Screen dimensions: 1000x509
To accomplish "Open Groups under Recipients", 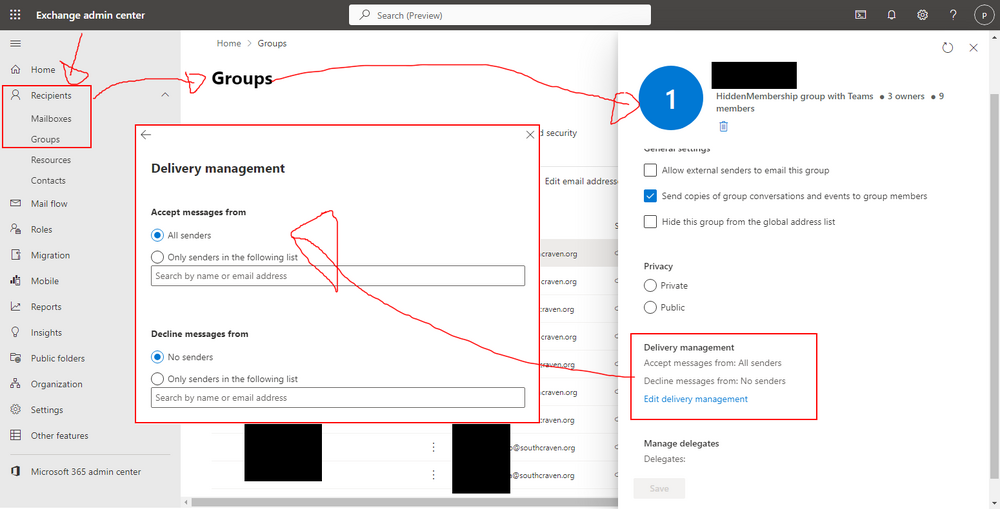I will pyautogui.click(x=45, y=139).
